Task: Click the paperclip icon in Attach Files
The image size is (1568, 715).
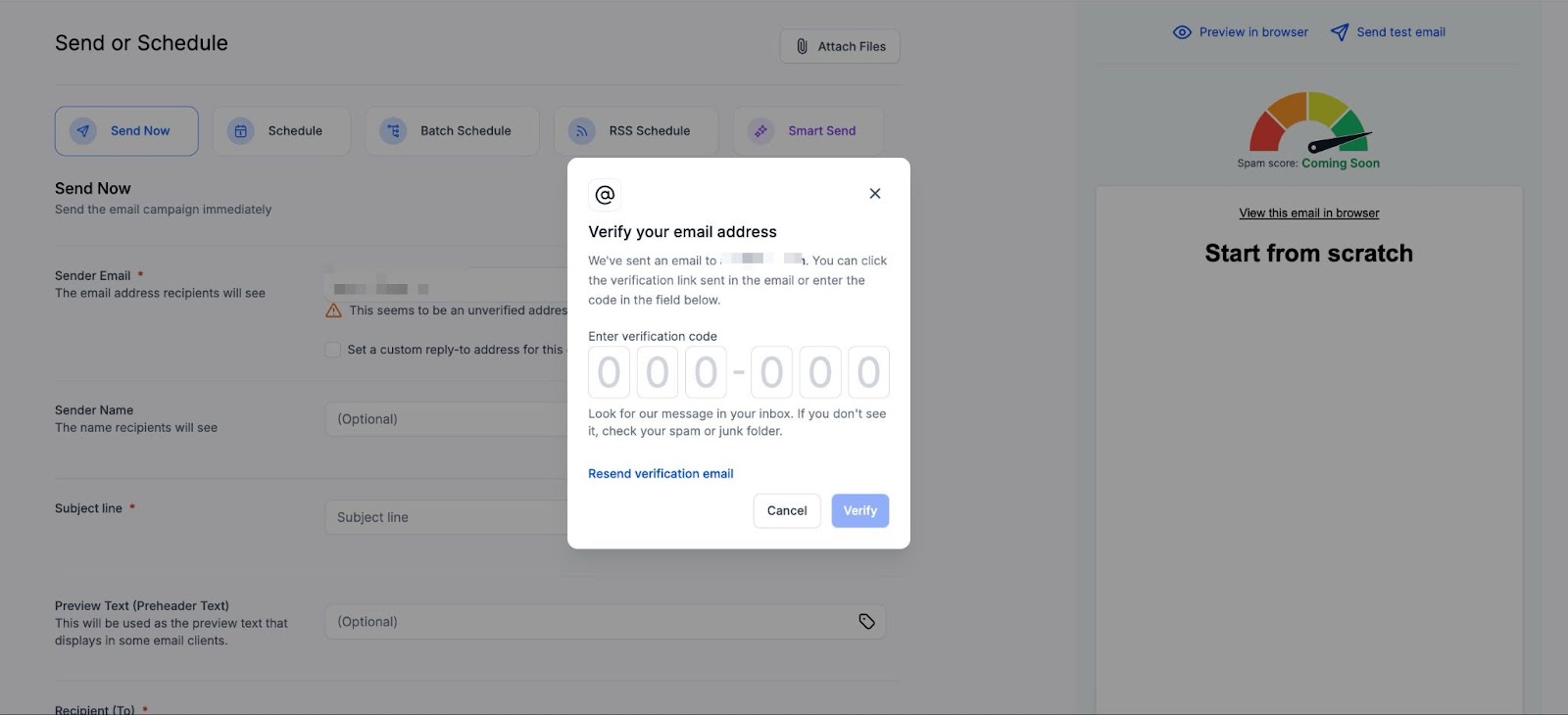Action: tap(802, 46)
